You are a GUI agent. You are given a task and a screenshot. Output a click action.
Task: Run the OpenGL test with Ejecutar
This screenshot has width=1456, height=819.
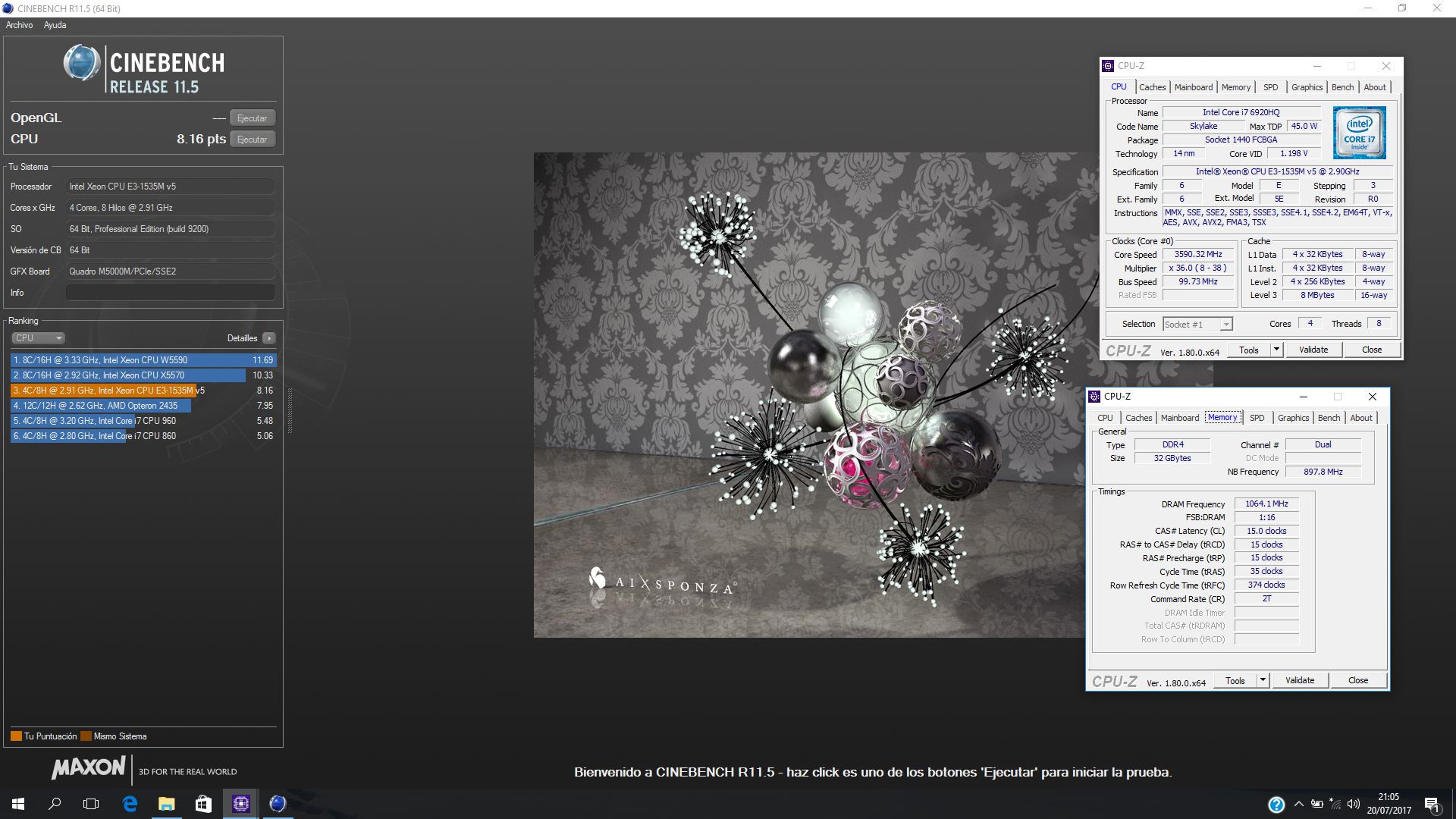pyautogui.click(x=252, y=118)
